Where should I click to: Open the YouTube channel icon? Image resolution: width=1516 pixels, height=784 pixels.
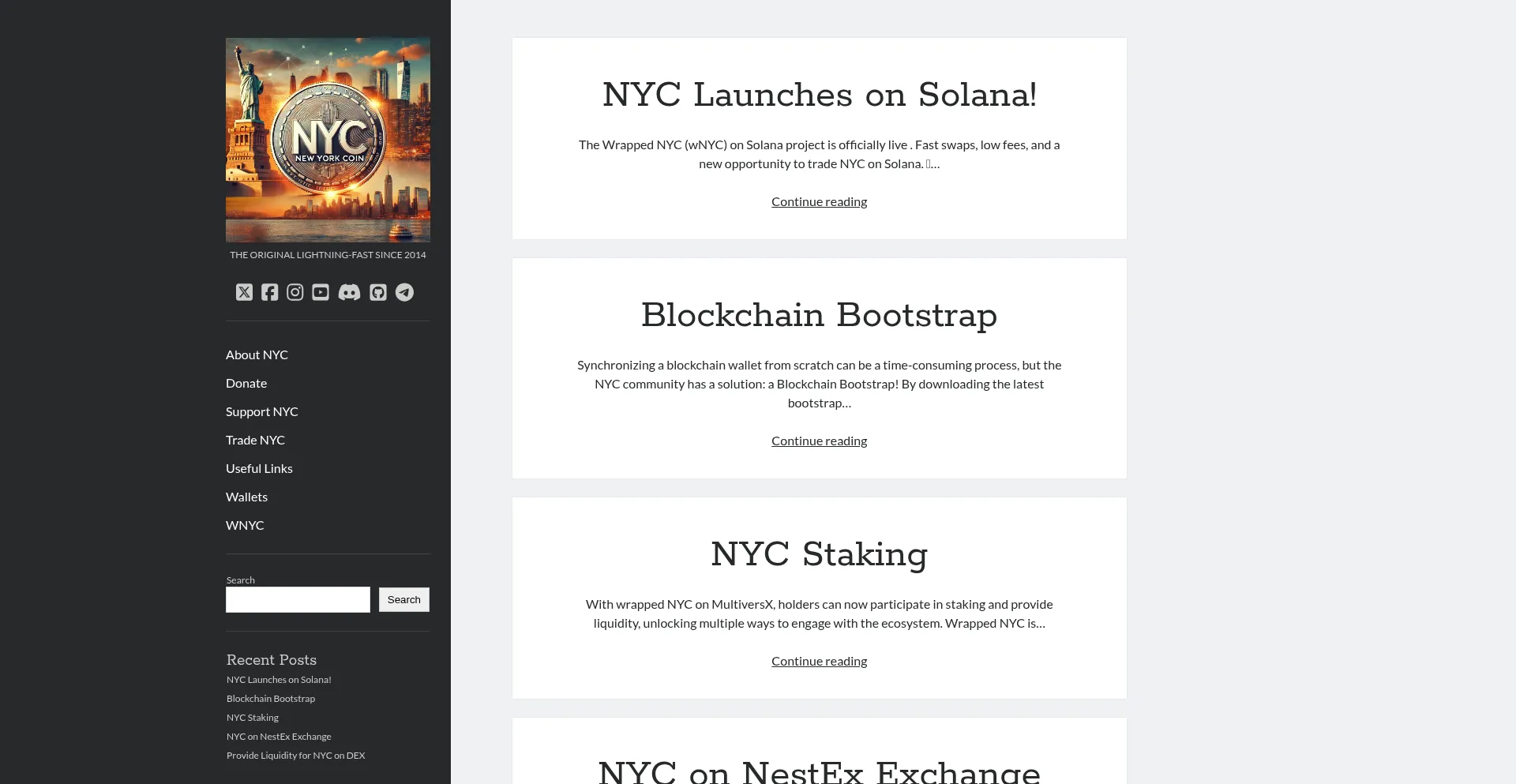pyautogui.click(x=320, y=292)
